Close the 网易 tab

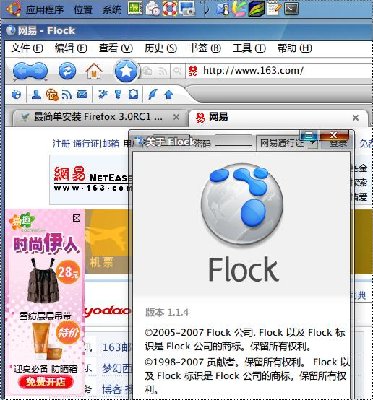point(356,117)
